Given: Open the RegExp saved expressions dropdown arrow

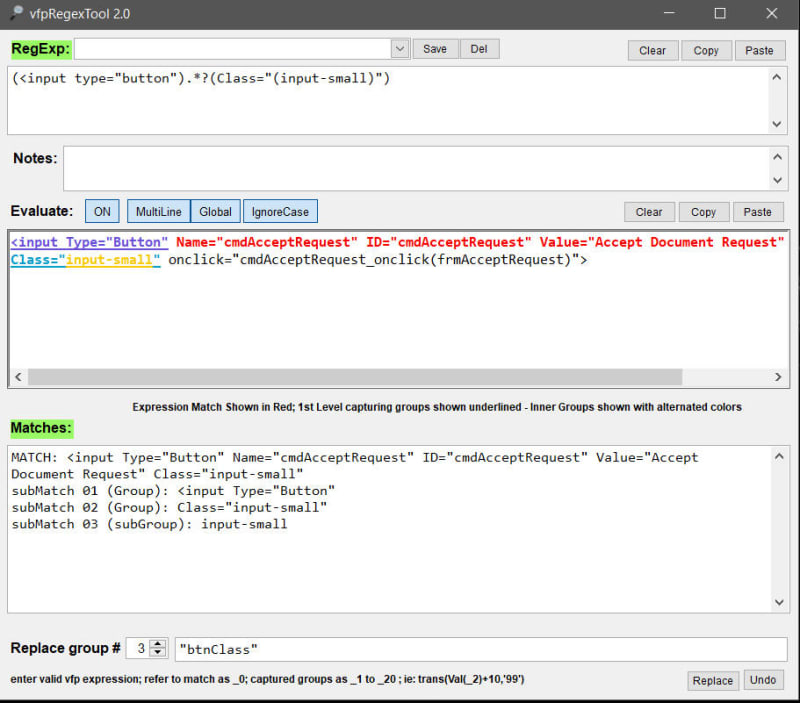Looking at the screenshot, I should (x=400, y=49).
